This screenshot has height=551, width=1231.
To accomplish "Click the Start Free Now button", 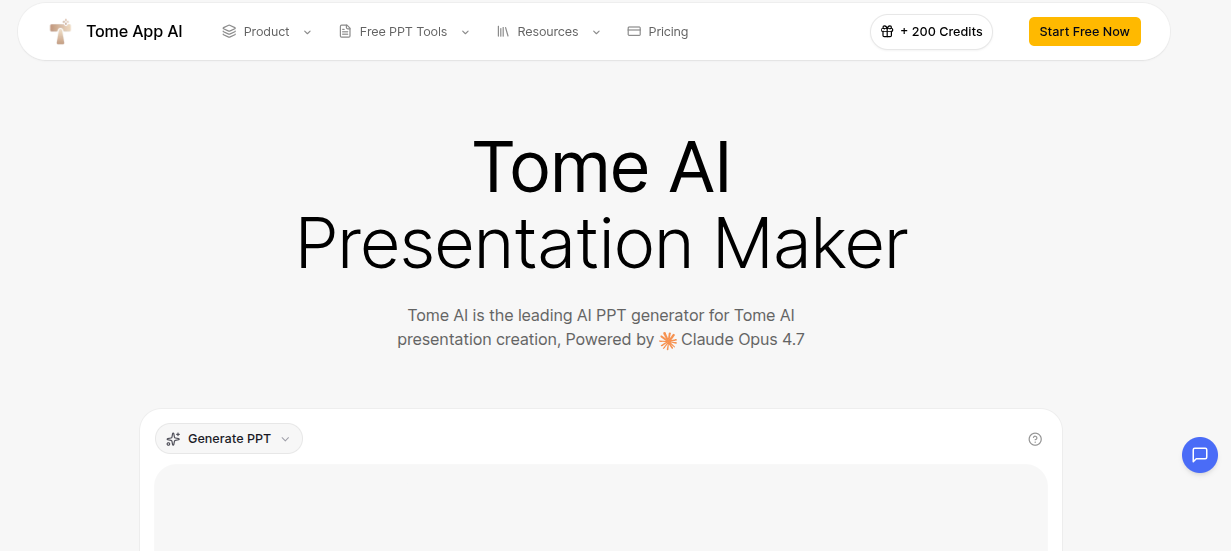I will [1085, 32].
